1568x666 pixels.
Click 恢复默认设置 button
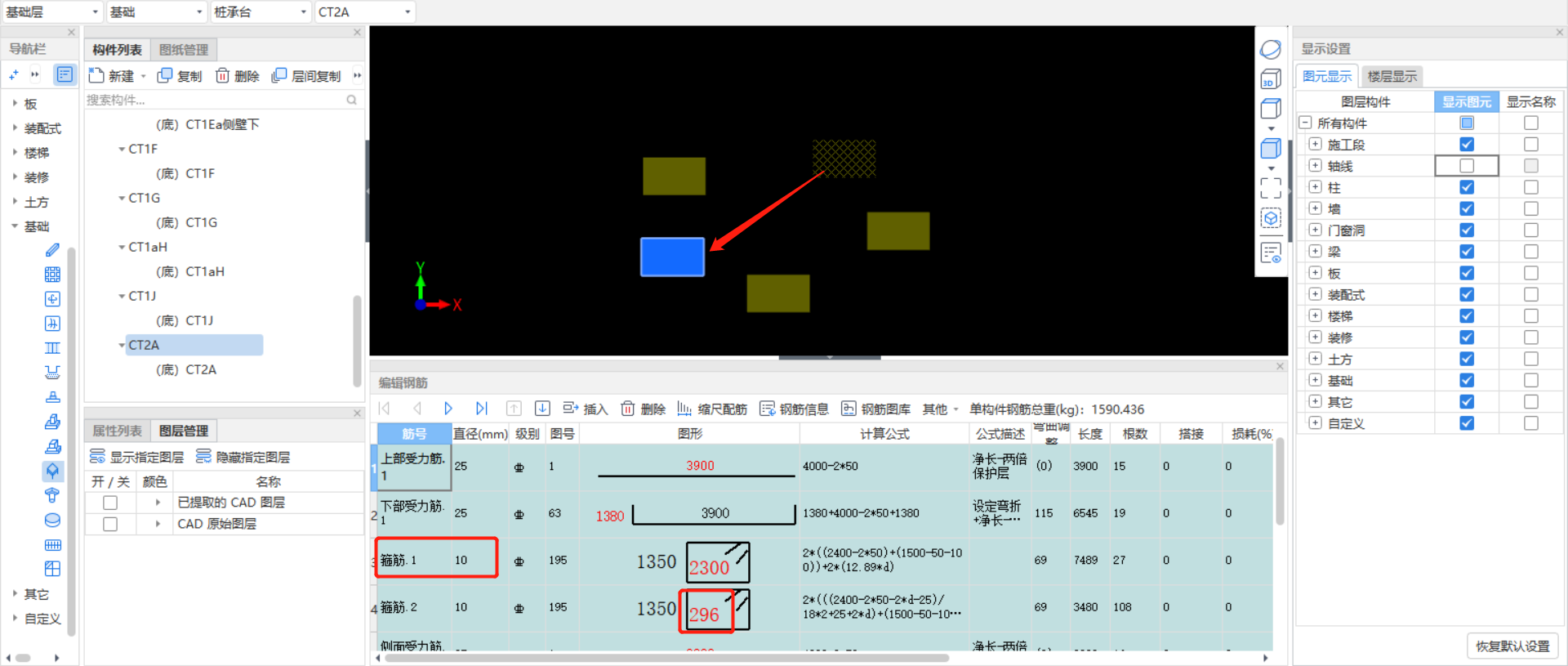(1512, 646)
